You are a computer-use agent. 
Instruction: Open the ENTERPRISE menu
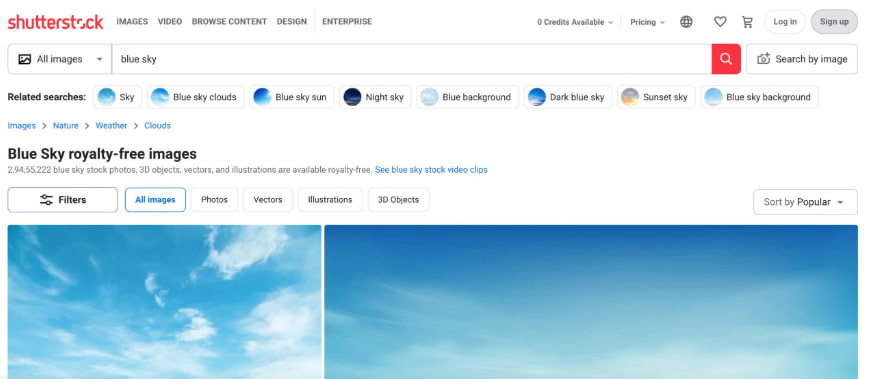[x=347, y=22]
